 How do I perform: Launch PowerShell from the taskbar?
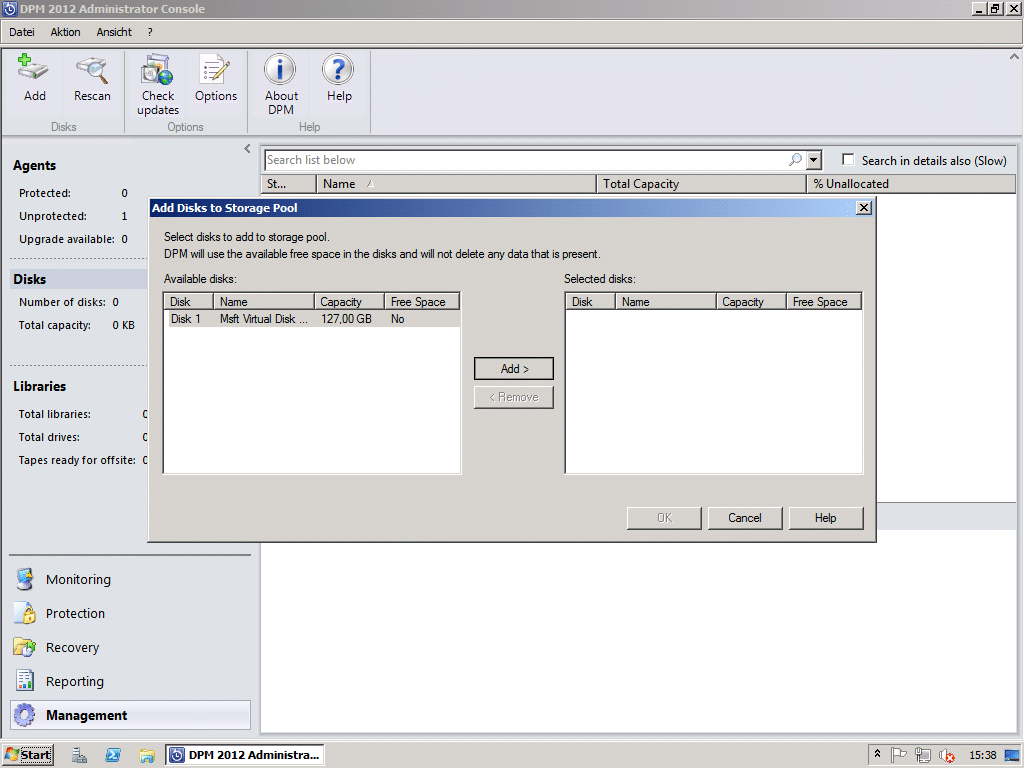113,755
